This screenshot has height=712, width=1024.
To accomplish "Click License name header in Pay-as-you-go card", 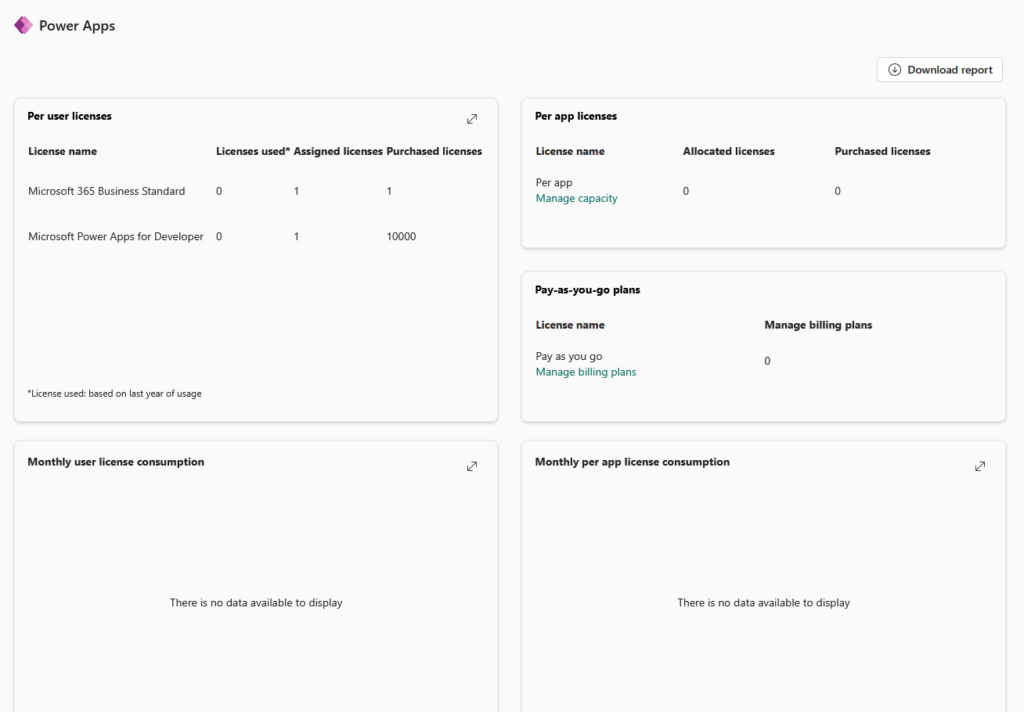I will click(570, 325).
